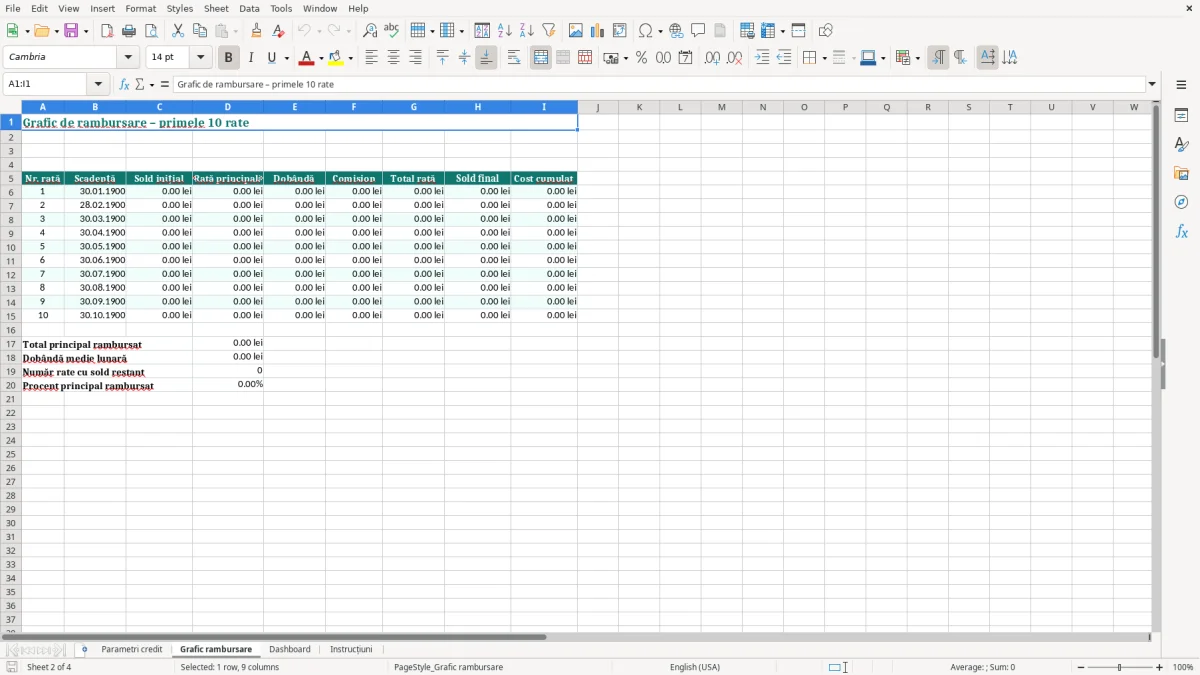The width and height of the screenshot is (1200, 675).
Task: Toggle Merge and Center Cells
Action: tap(541, 58)
